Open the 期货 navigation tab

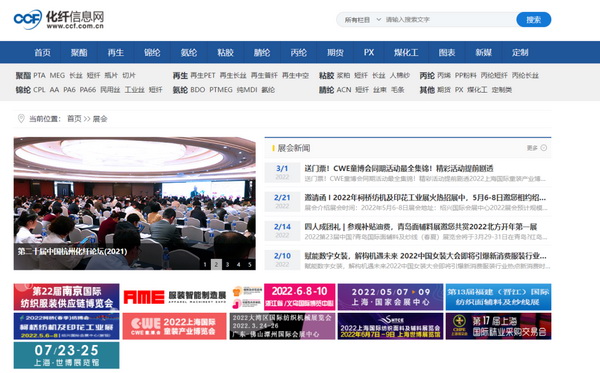click(x=335, y=52)
